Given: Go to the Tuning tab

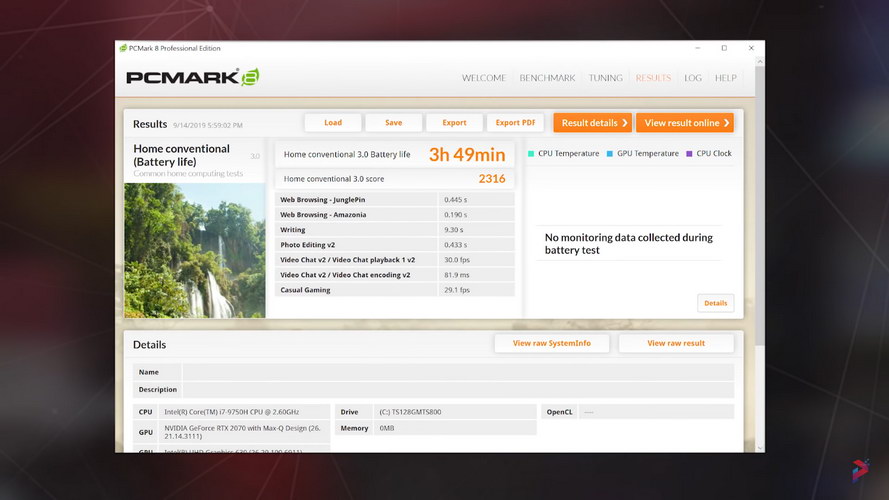Looking at the screenshot, I should 605,78.
